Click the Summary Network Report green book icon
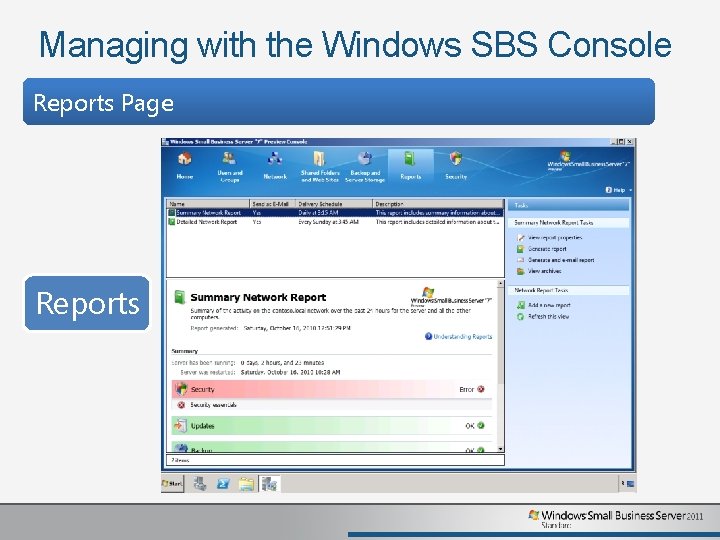This screenshot has width=720, height=540. tap(179, 297)
